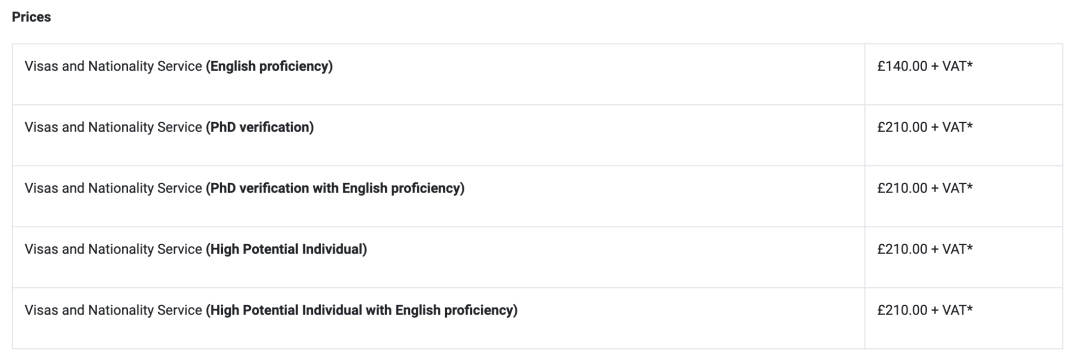Click the VAT asterisk in English proficiency row
Image resolution: width=1080 pixels, height=364 pixels.
point(970,65)
